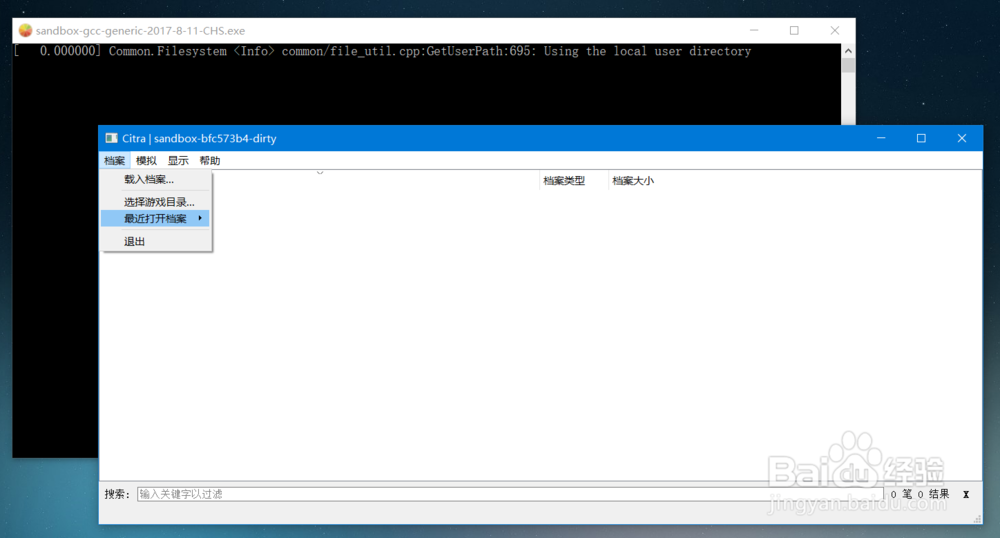The width and height of the screenshot is (1000, 538).
Task: Click the console log line about GetUserPath
Action: [383, 51]
